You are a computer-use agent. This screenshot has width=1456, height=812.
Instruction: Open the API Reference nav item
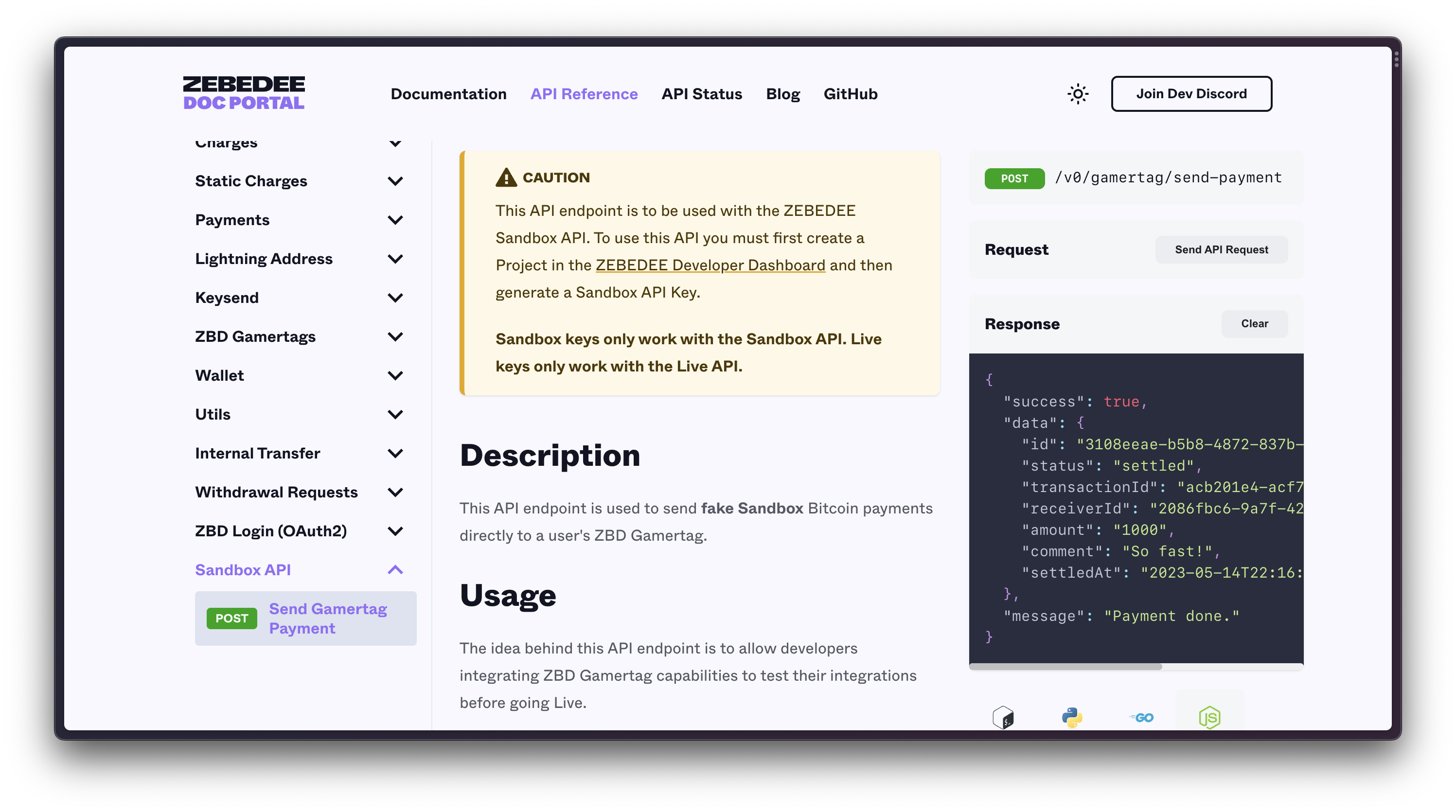coord(583,94)
